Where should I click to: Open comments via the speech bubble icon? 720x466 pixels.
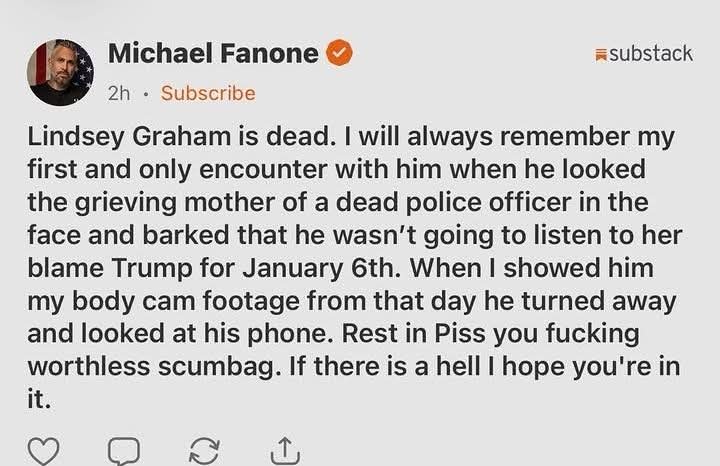tap(124, 451)
